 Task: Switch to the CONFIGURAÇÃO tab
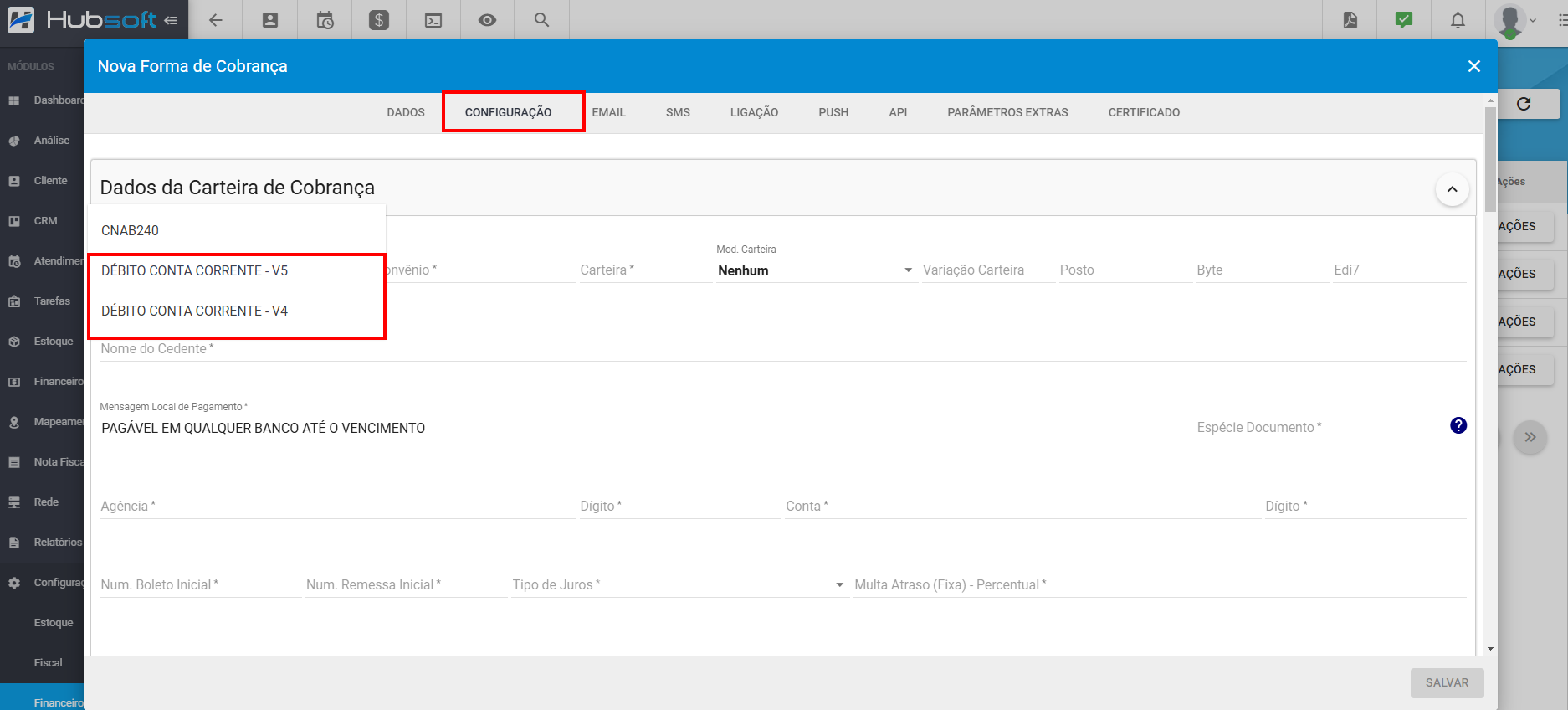tap(508, 112)
